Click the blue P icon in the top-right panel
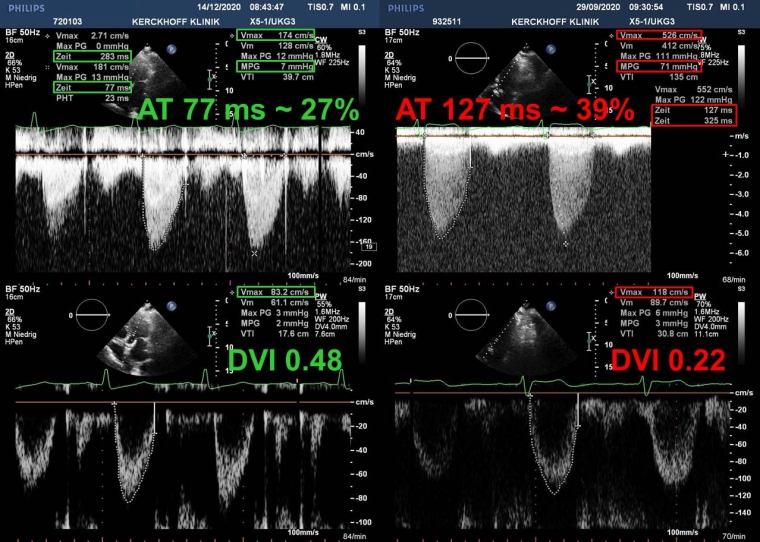 tap(551, 49)
